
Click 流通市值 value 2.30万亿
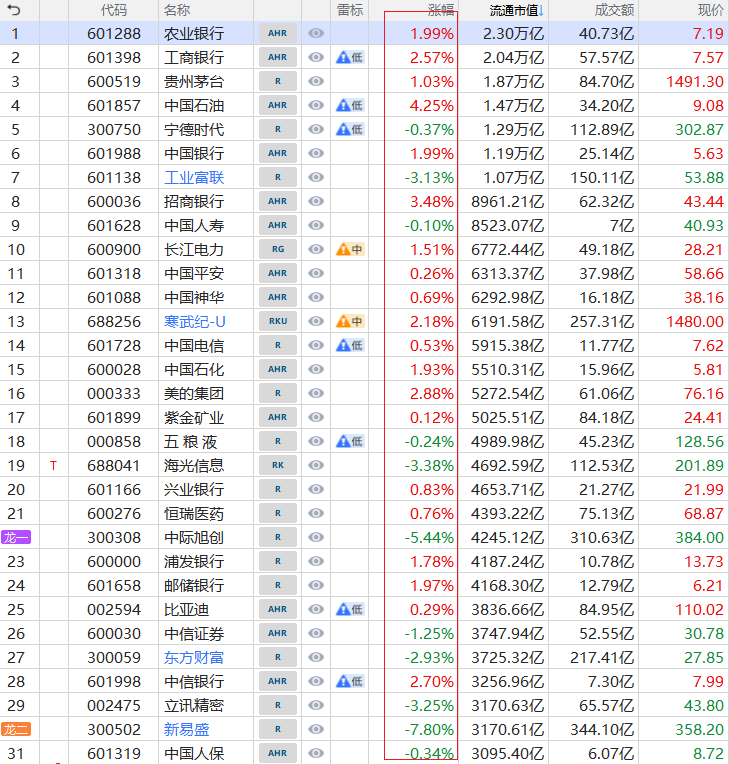click(x=514, y=34)
